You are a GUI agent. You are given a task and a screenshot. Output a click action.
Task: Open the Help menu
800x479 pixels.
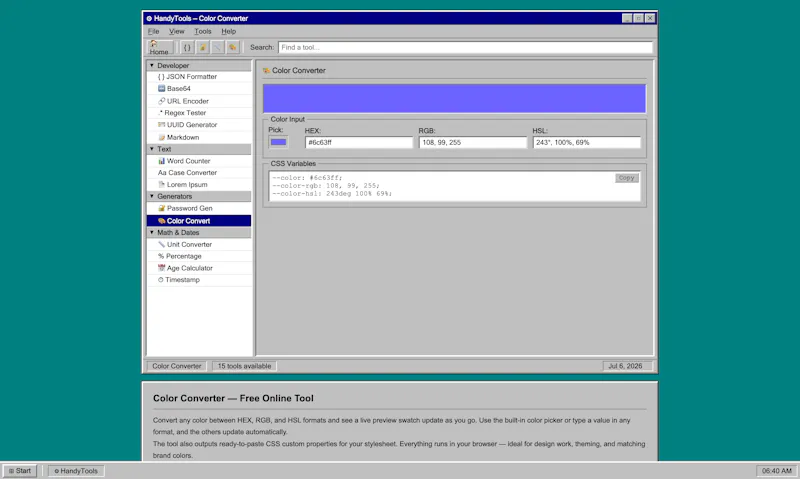pos(229,31)
